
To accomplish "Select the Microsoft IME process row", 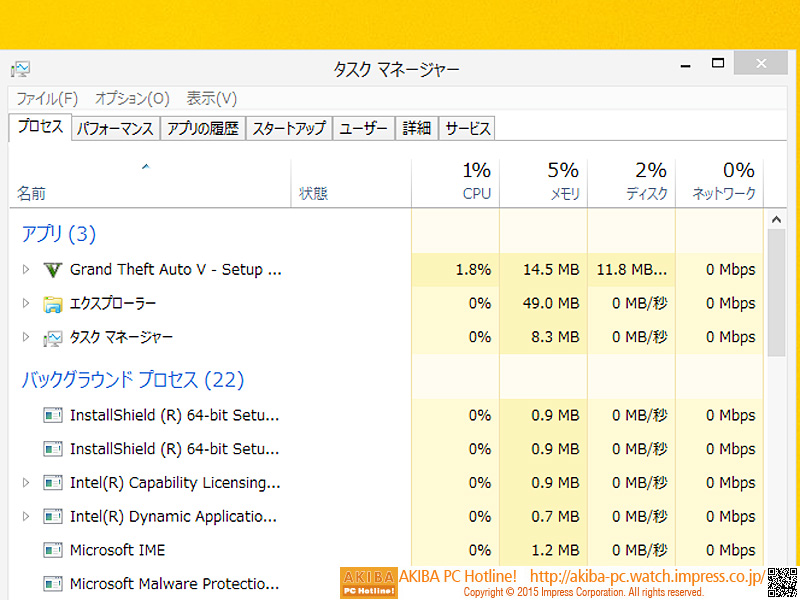I will [386, 550].
